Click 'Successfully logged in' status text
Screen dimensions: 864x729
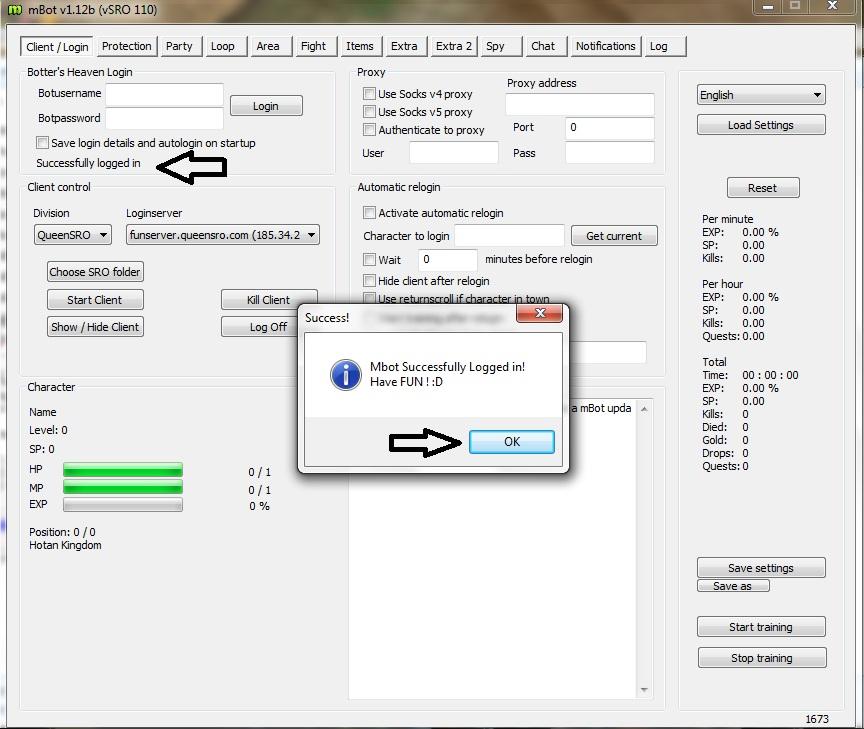tap(88, 163)
